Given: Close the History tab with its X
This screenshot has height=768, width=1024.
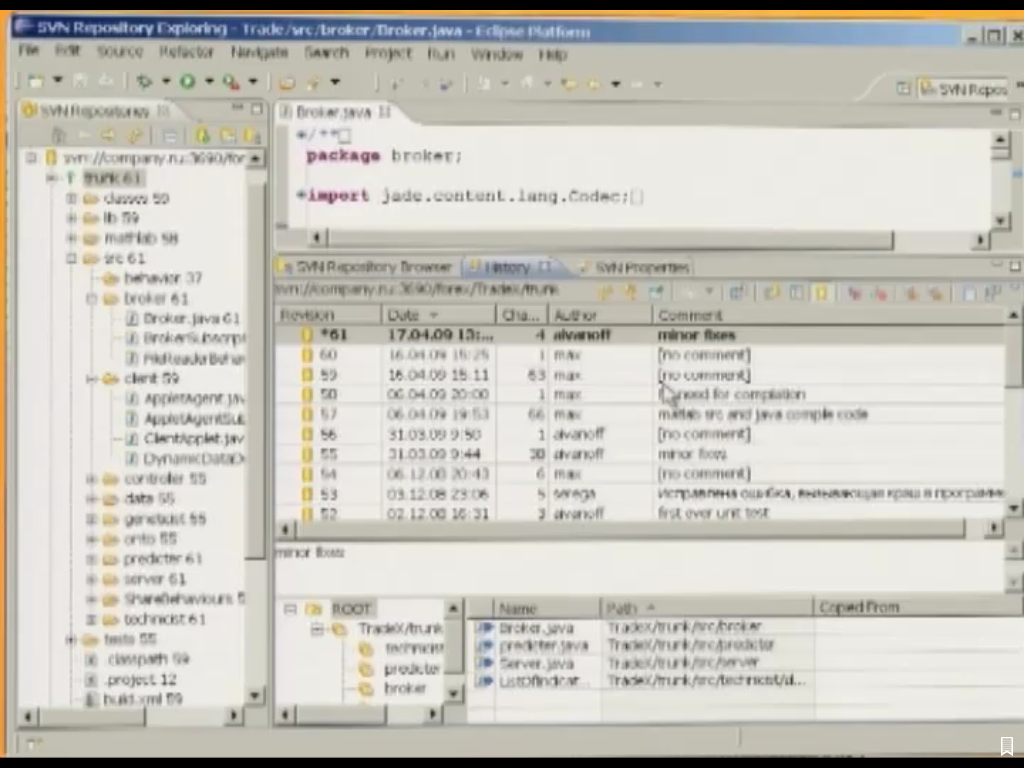Looking at the screenshot, I should coord(544,266).
